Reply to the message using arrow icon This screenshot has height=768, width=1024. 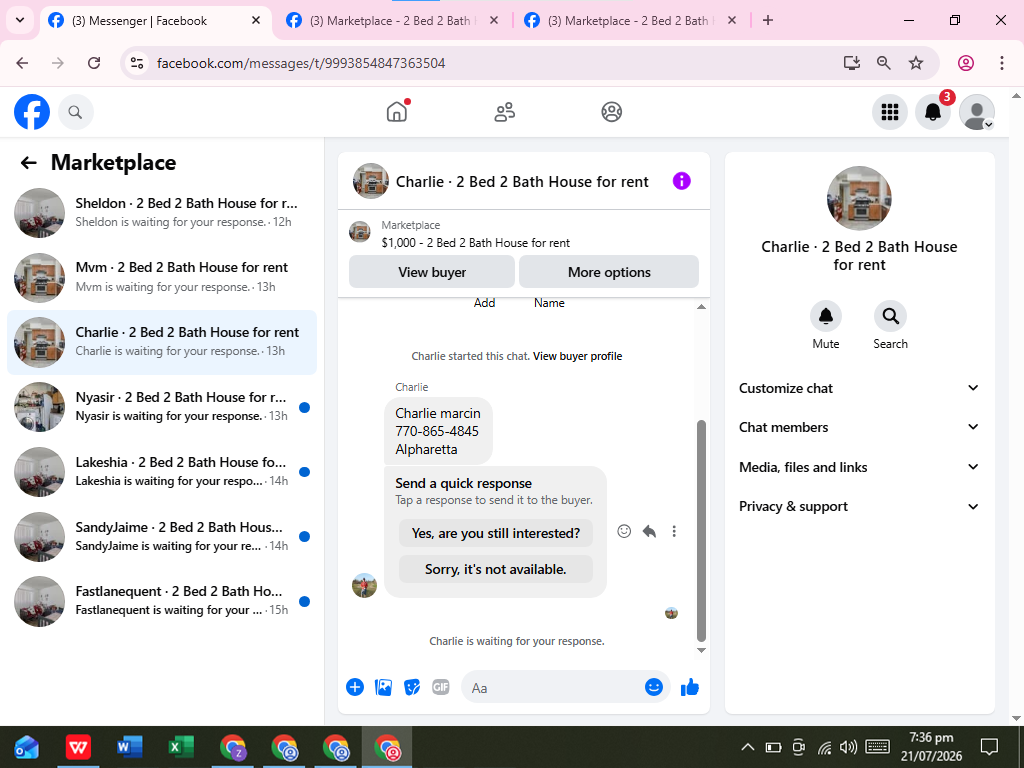tap(649, 531)
